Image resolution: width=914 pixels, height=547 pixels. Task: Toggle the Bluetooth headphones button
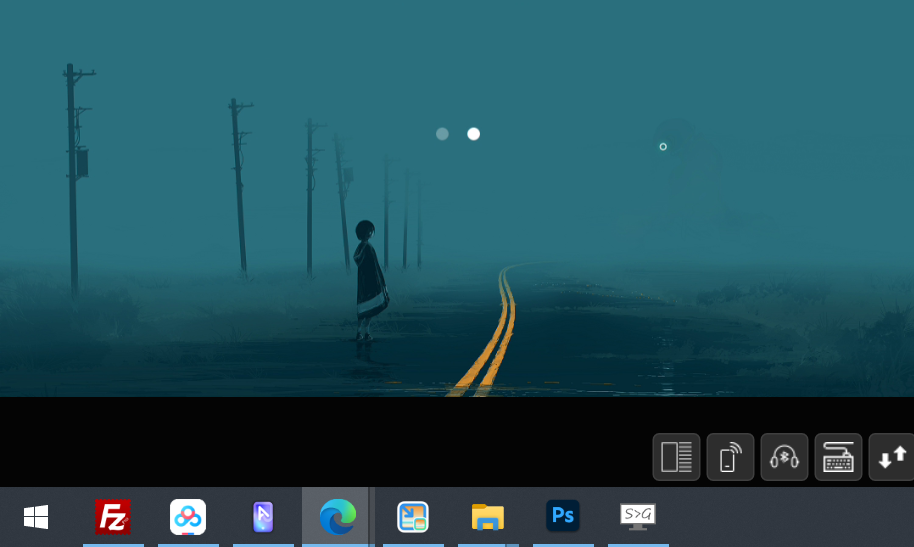pos(784,458)
